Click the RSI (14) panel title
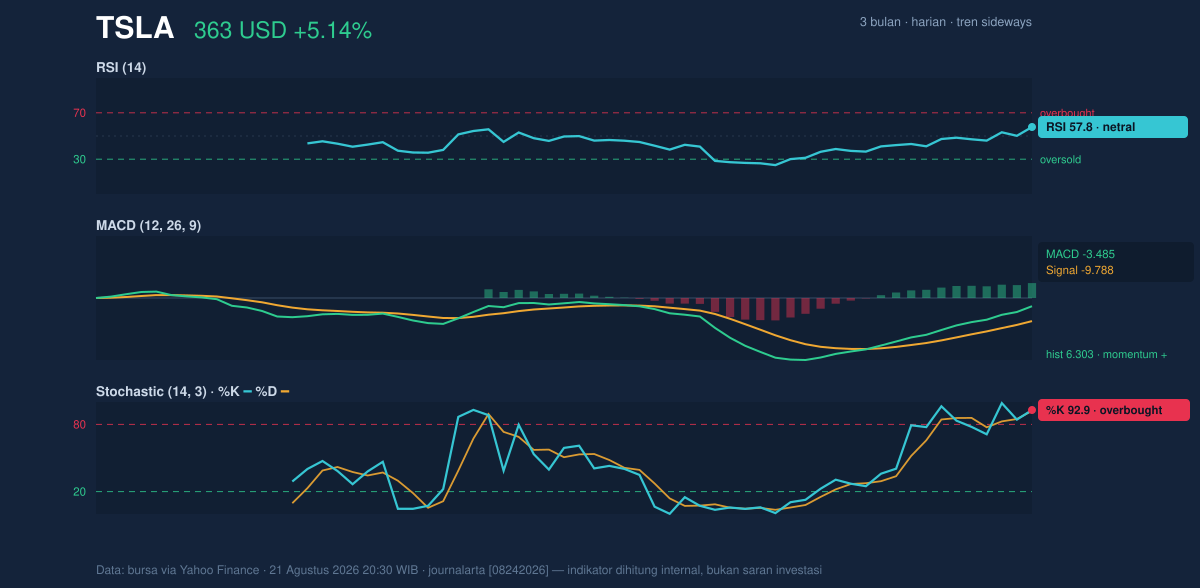1200x588 pixels. tap(121, 67)
